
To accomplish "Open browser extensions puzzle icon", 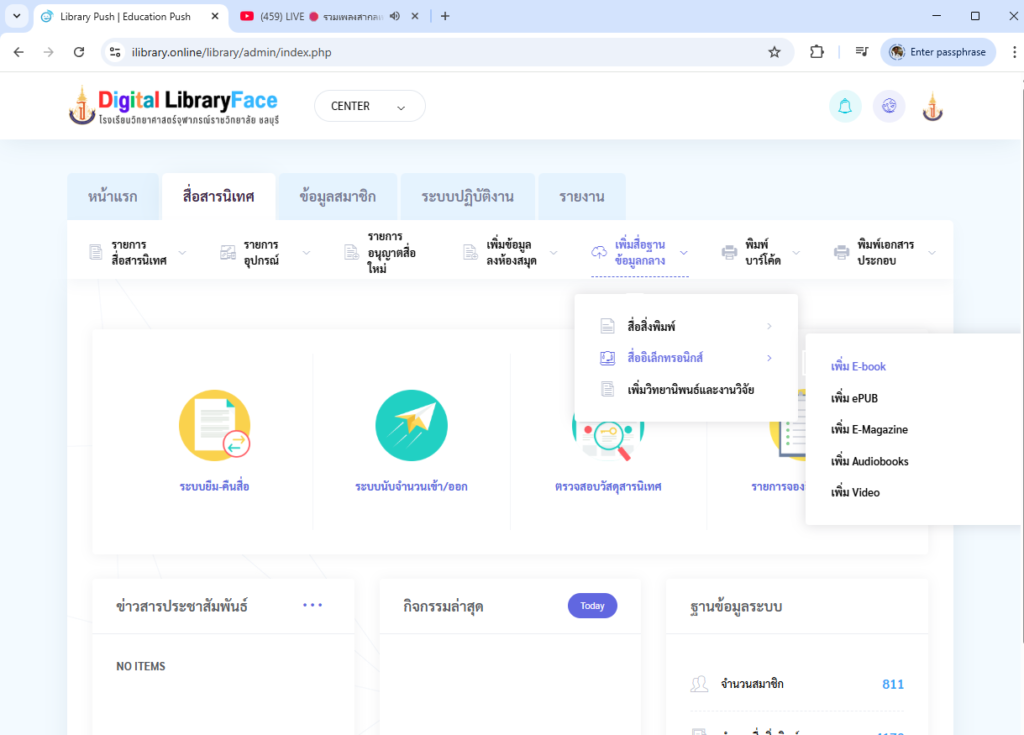I will coord(817,52).
